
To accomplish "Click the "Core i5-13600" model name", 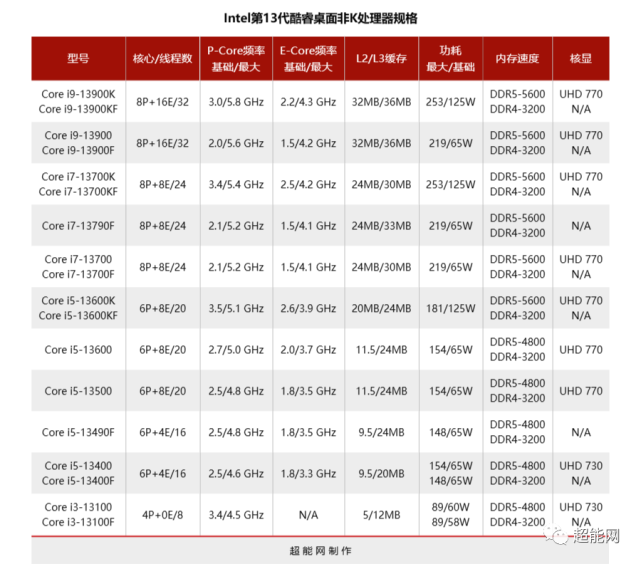I will click(x=78, y=350).
